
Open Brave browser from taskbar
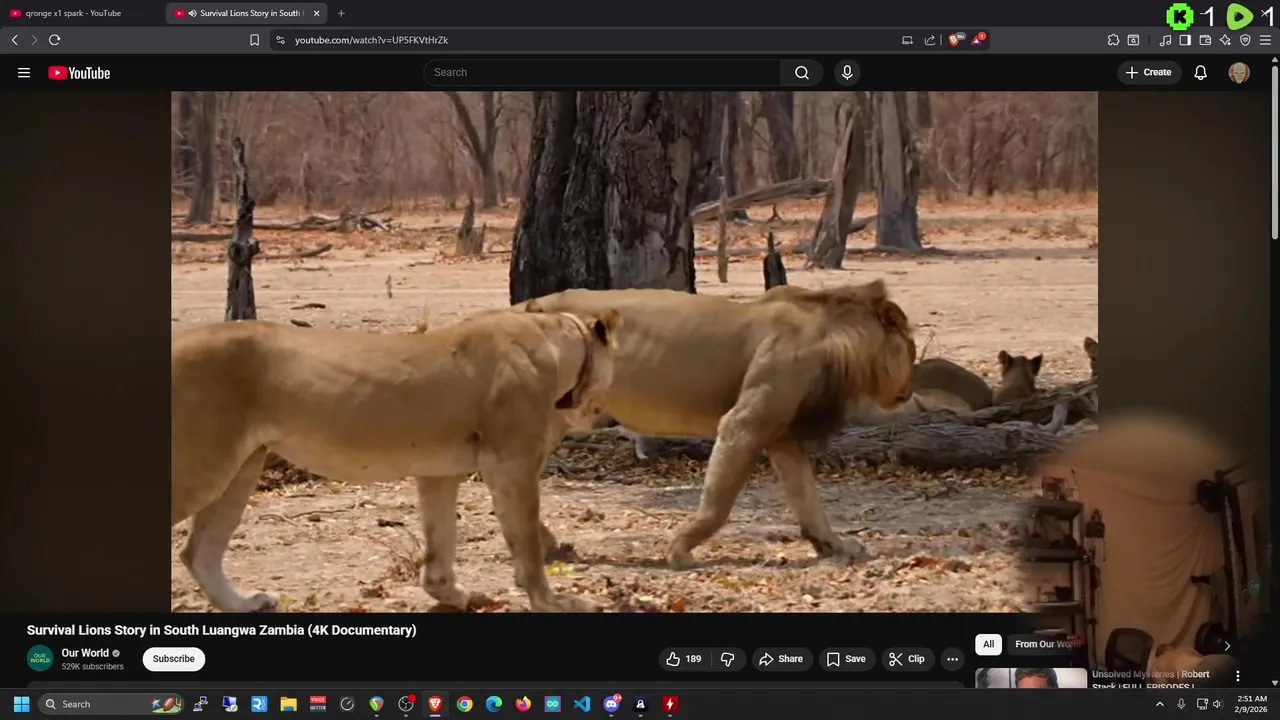coord(435,704)
